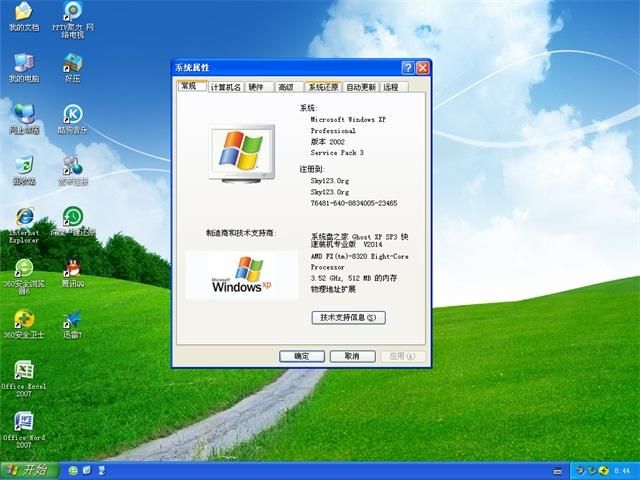Click the 'Service Pack 3' text
Viewport: 640px width, 480px height.
[x=337, y=153]
